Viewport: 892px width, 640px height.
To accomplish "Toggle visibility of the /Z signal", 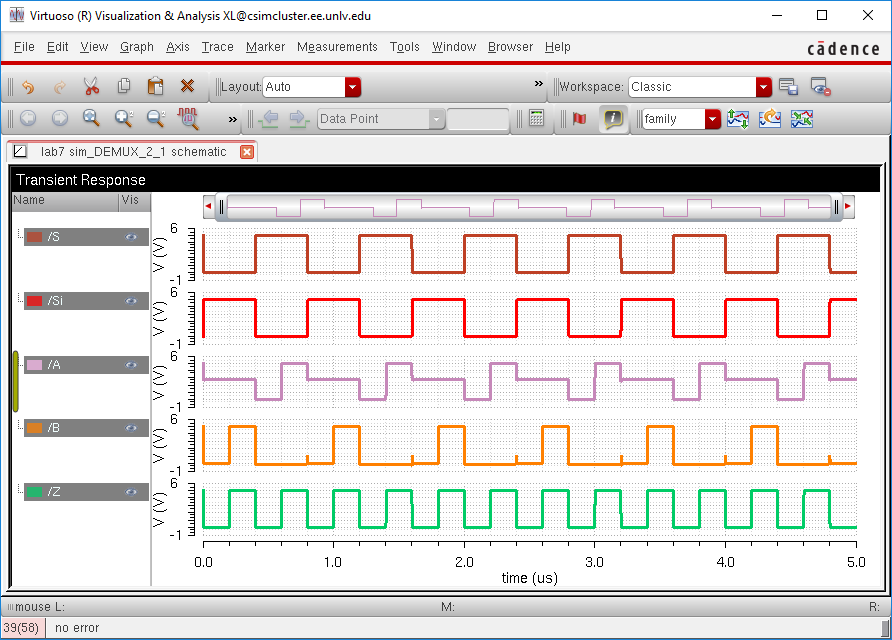I will (131, 492).
